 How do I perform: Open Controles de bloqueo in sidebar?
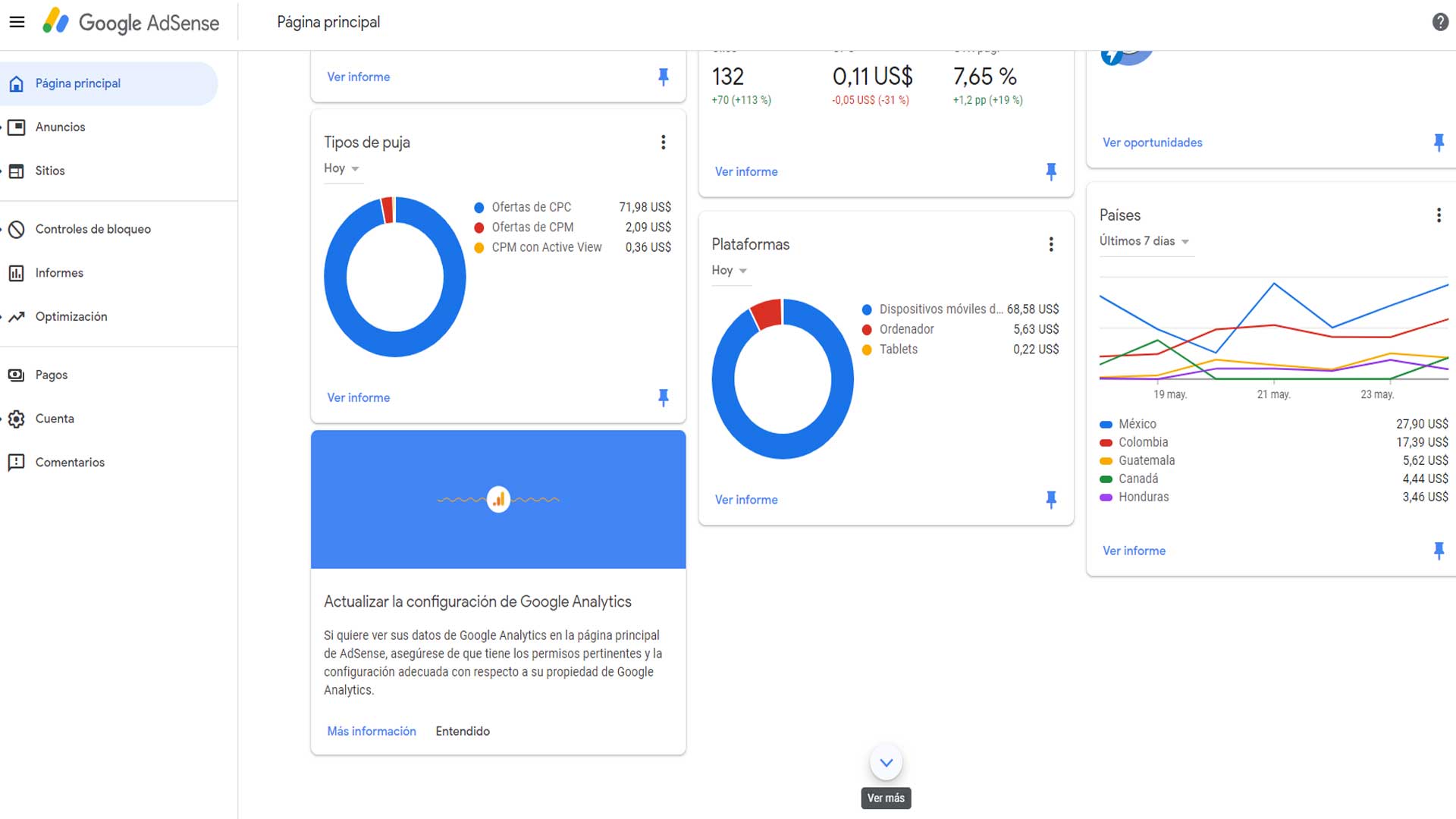[x=93, y=230]
